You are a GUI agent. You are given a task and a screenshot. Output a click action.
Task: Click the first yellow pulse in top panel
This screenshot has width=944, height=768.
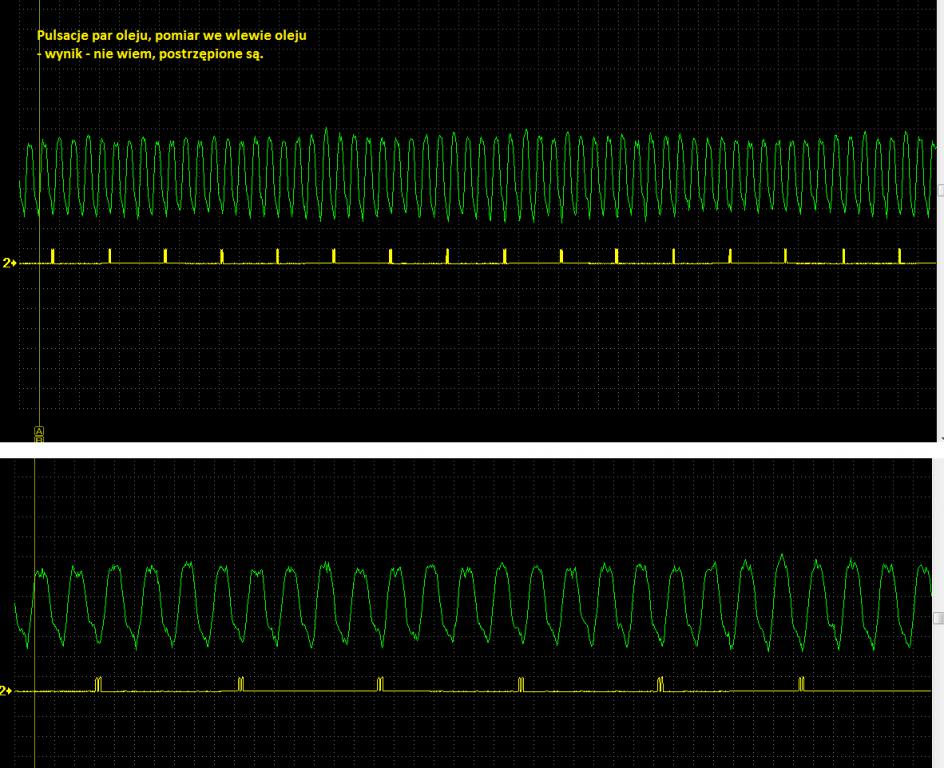(x=53, y=255)
